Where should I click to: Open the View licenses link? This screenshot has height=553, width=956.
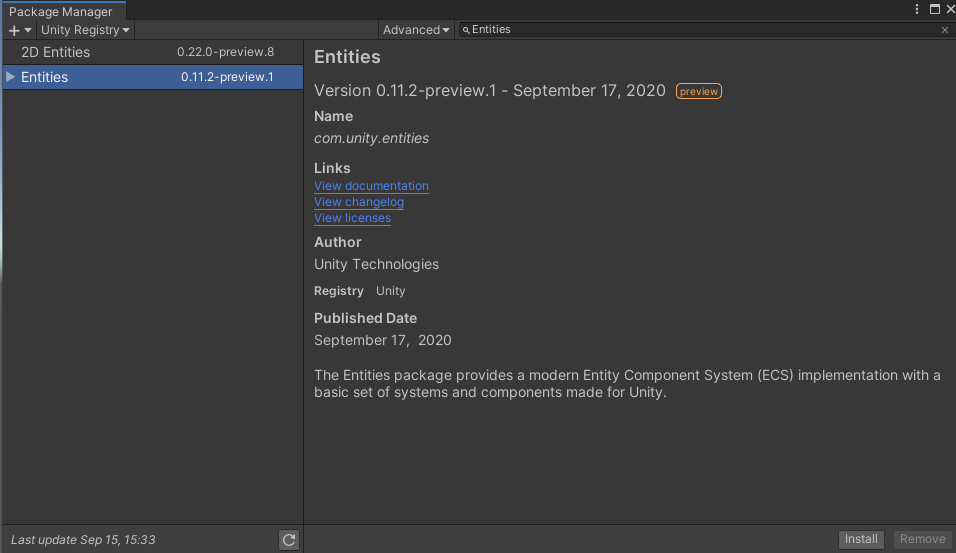click(x=352, y=218)
